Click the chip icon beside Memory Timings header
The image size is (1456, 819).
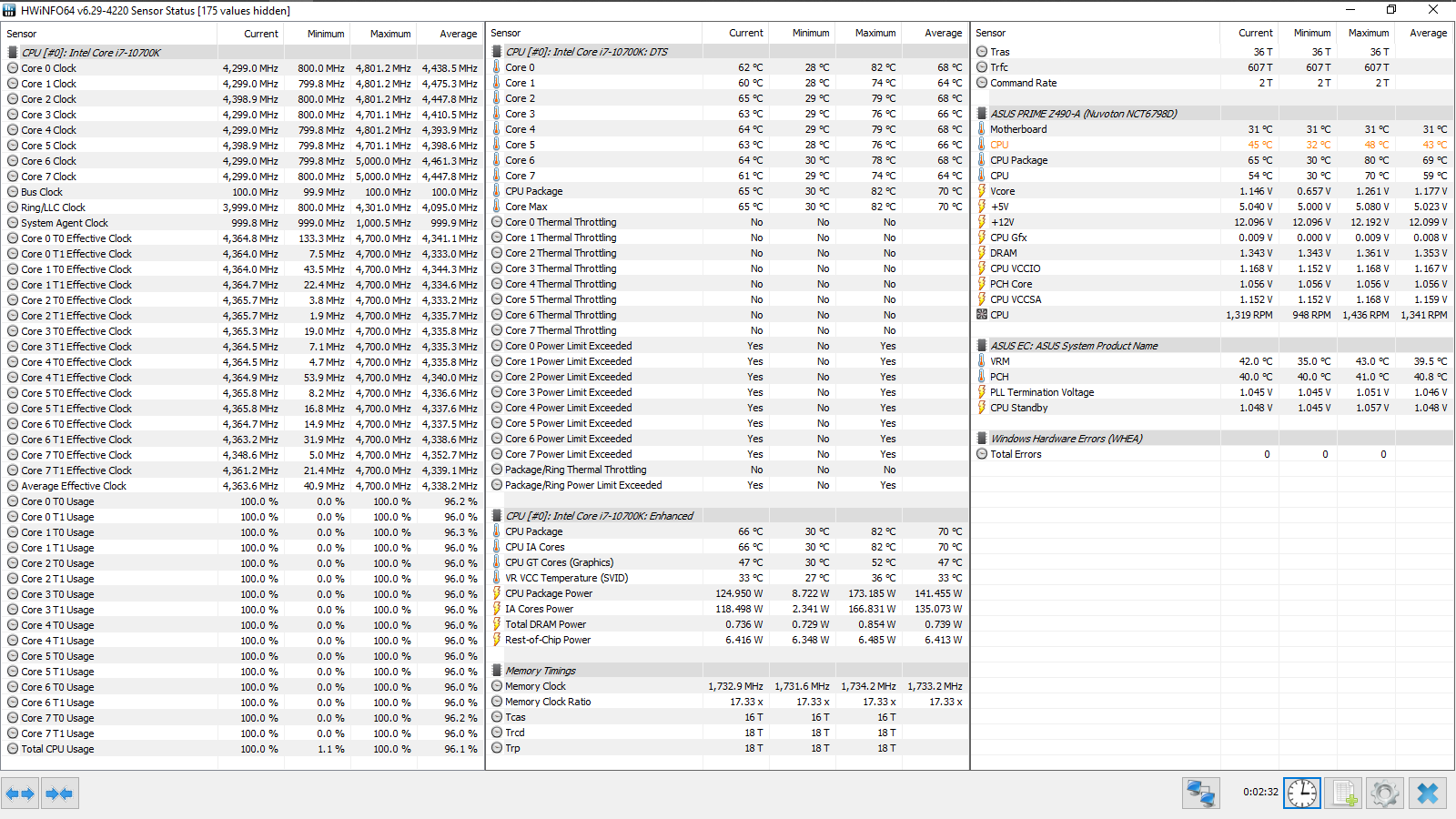coord(497,671)
